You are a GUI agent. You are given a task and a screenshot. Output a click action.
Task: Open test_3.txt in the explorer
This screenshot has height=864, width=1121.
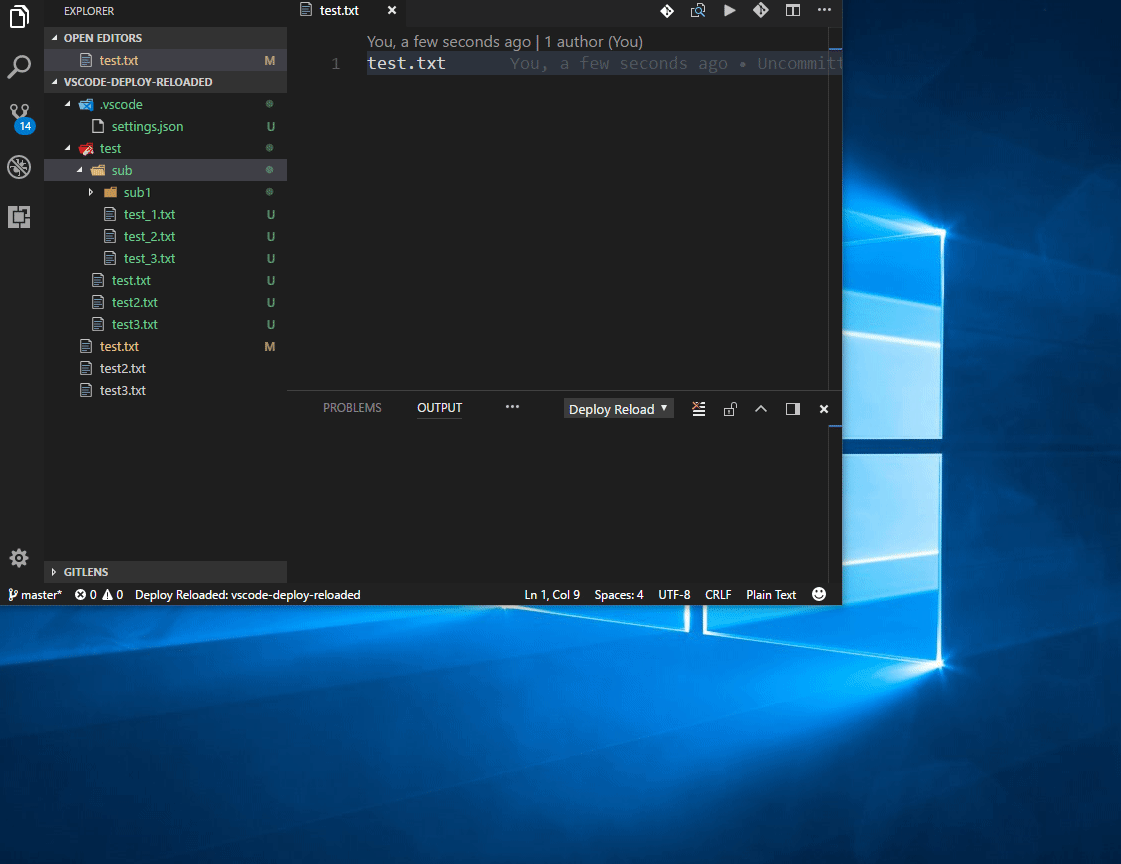click(x=165, y=259)
